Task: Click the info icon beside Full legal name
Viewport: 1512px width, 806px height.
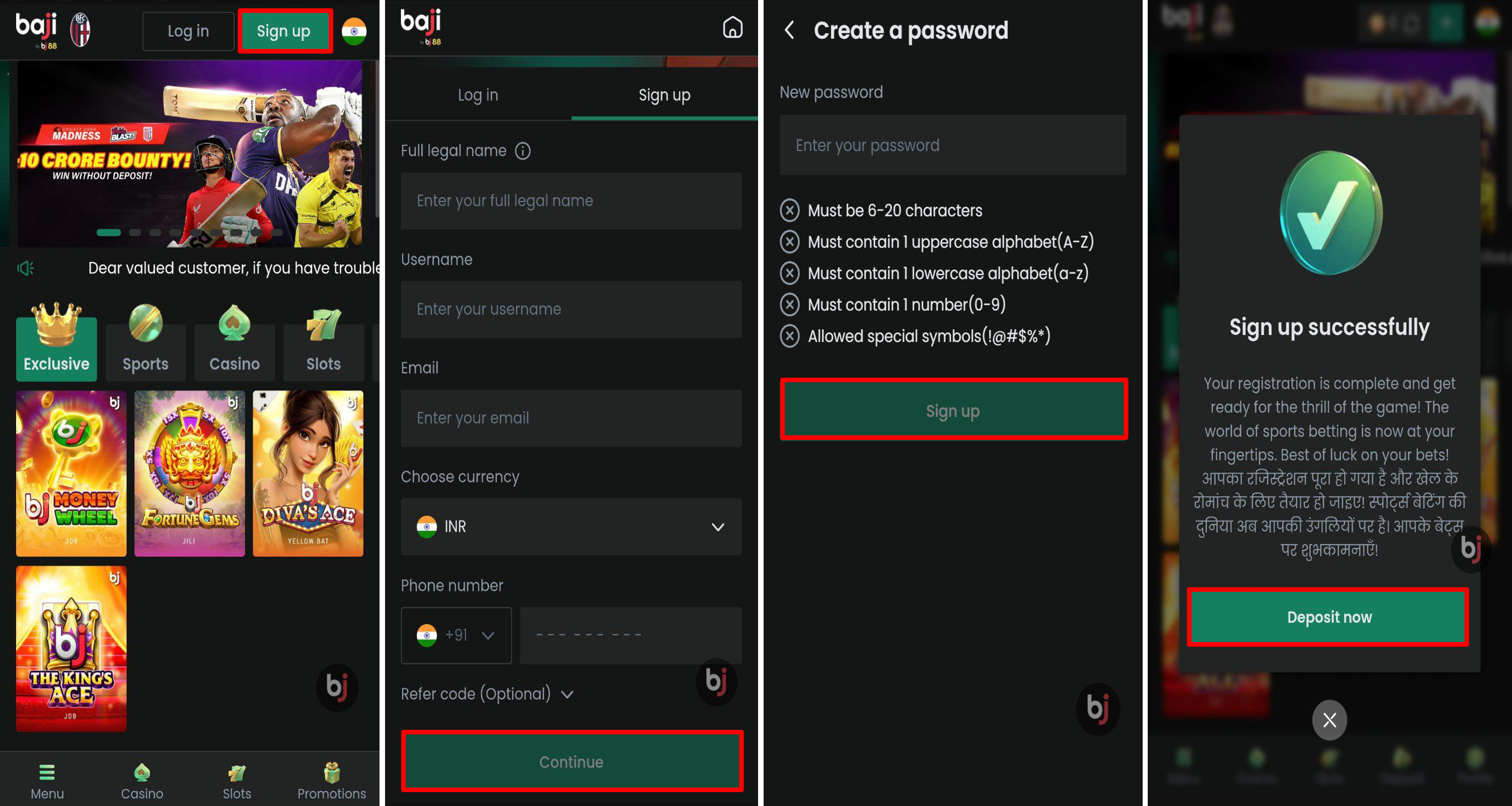Action: 523,151
